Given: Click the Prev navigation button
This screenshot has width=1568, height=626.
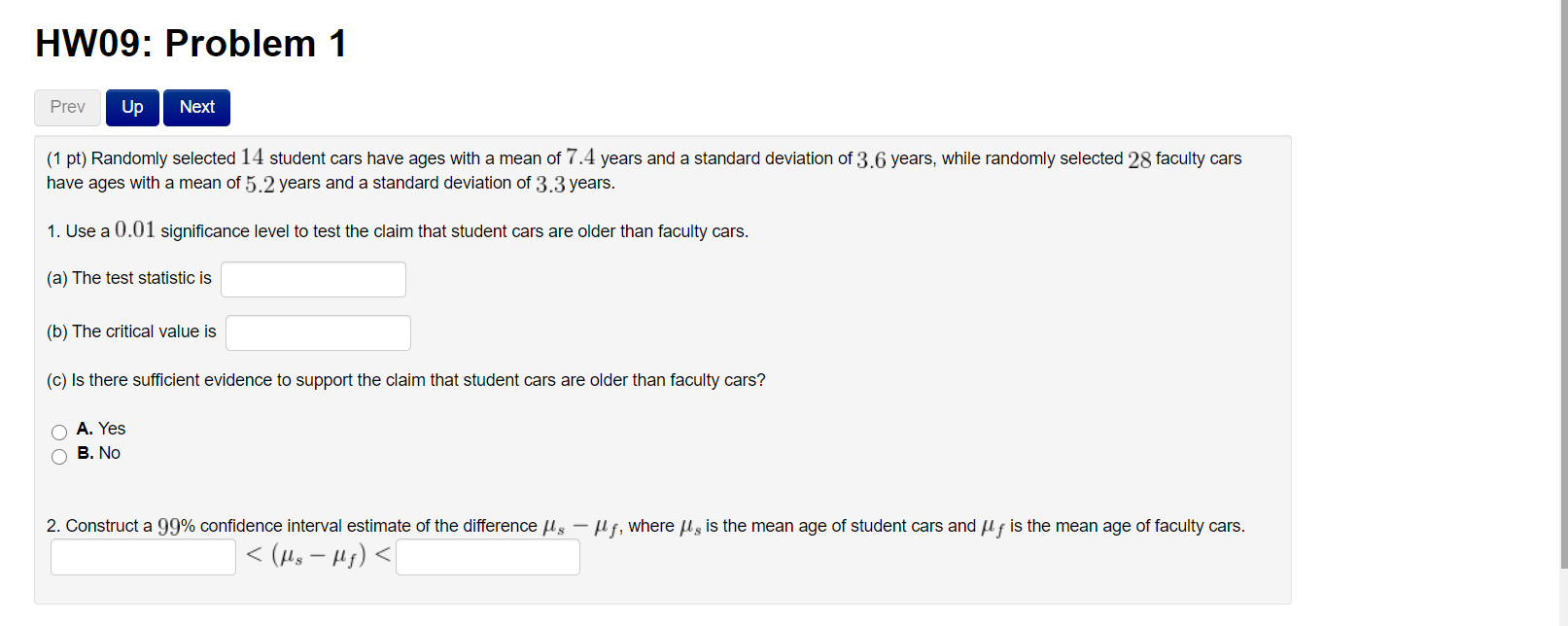Looking at the screenshot, I should 66,107.
